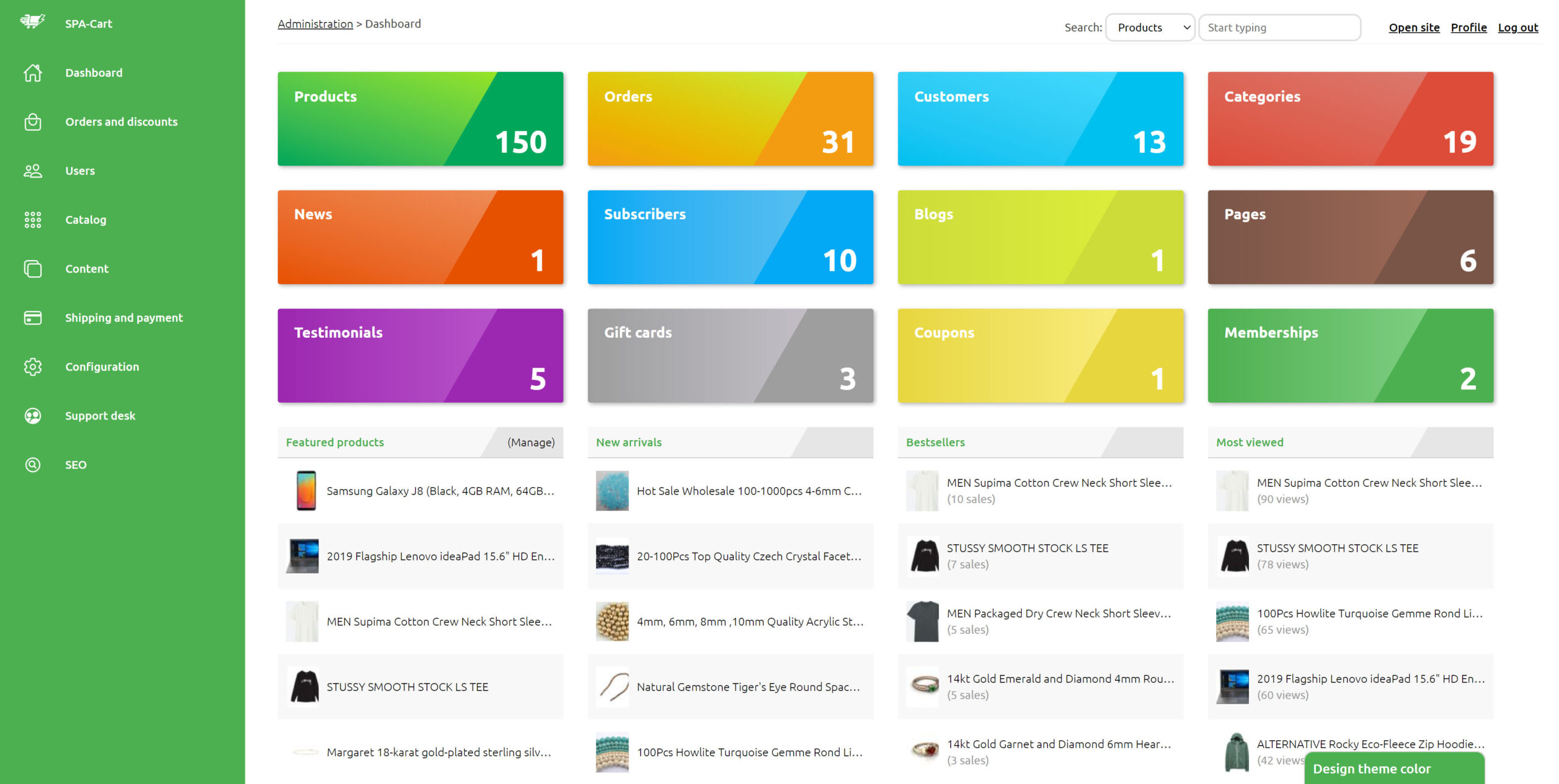Click the shopping bag Orders icon
1559x784 pixels.
coord(32,122)
